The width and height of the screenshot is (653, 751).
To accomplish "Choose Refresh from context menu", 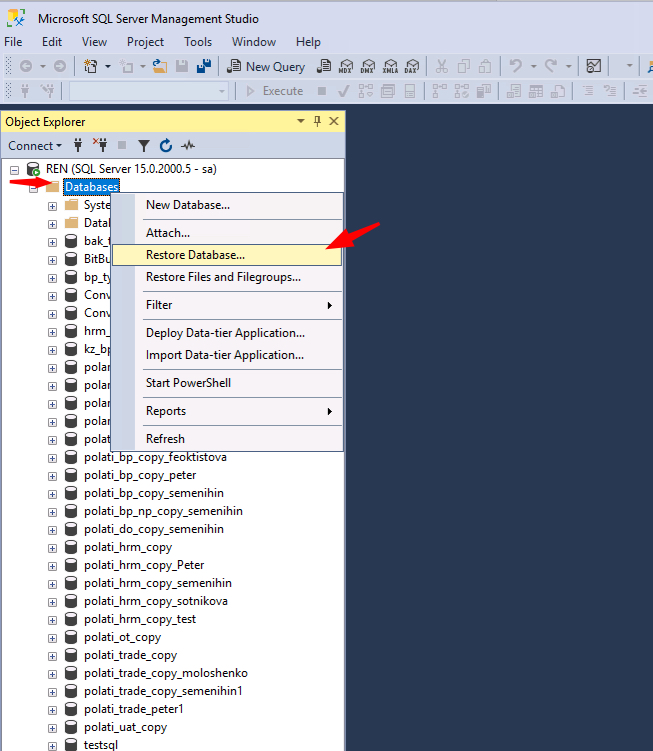I will click(x=227, y=439).
